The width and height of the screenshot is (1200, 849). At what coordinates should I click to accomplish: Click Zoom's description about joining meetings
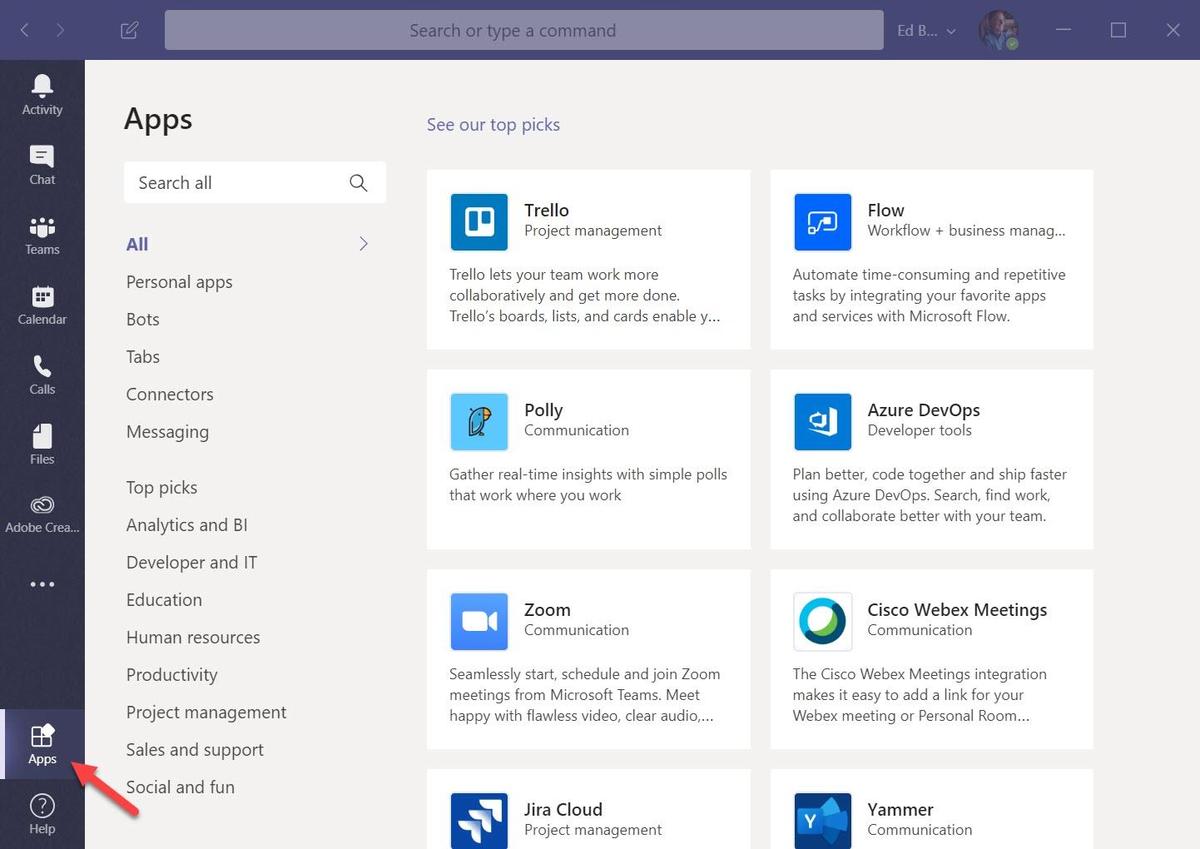(x=585, y=695)
